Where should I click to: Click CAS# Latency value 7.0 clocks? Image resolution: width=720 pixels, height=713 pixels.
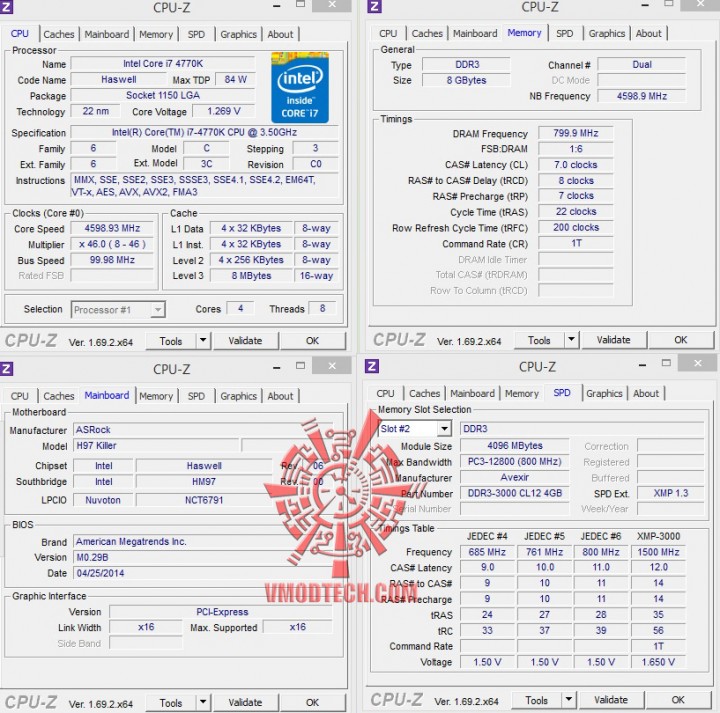pos(576,164)
